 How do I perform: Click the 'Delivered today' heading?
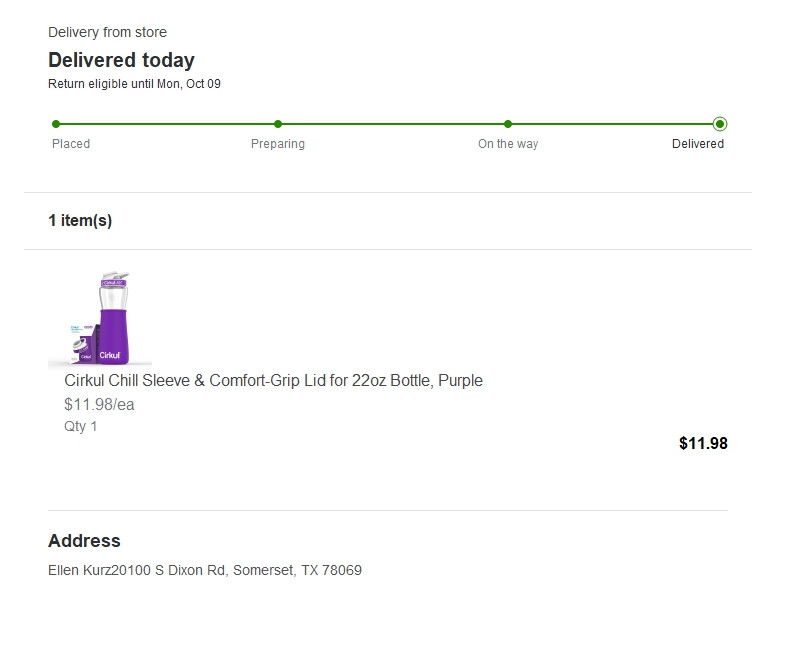tap(121, 60)
